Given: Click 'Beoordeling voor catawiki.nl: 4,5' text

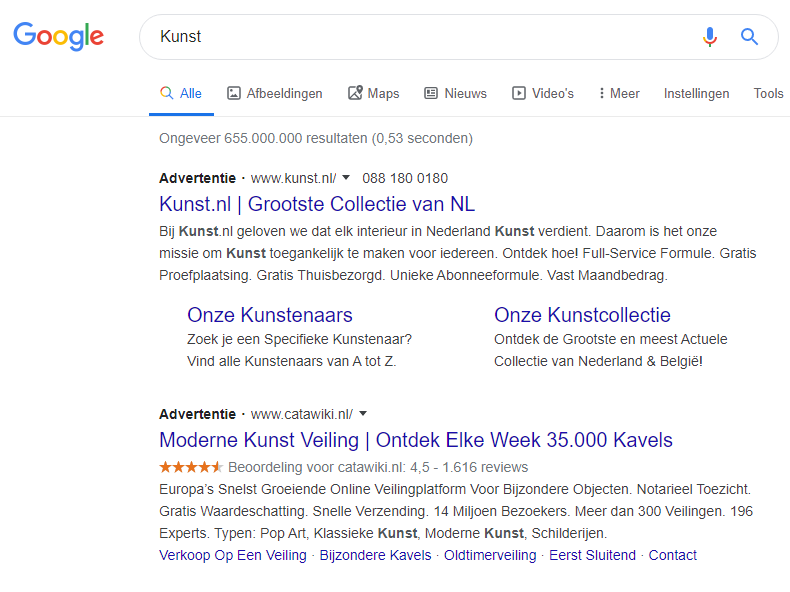Looking at the screenshot, I should [329, 467].
